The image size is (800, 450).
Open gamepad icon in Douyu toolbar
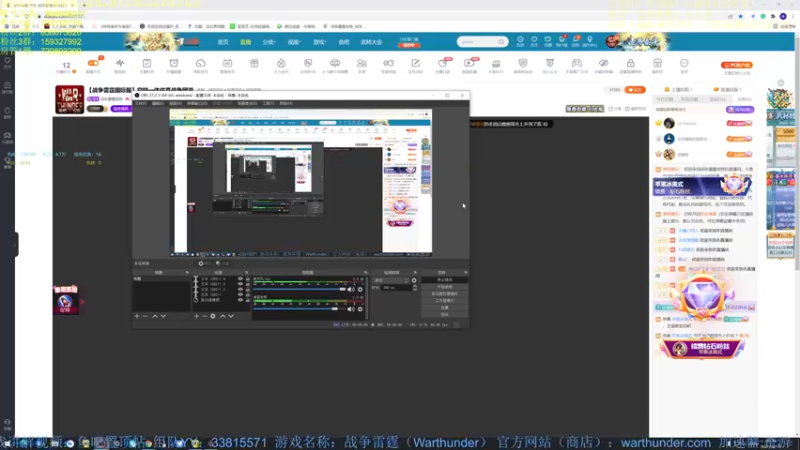(577, 64)
